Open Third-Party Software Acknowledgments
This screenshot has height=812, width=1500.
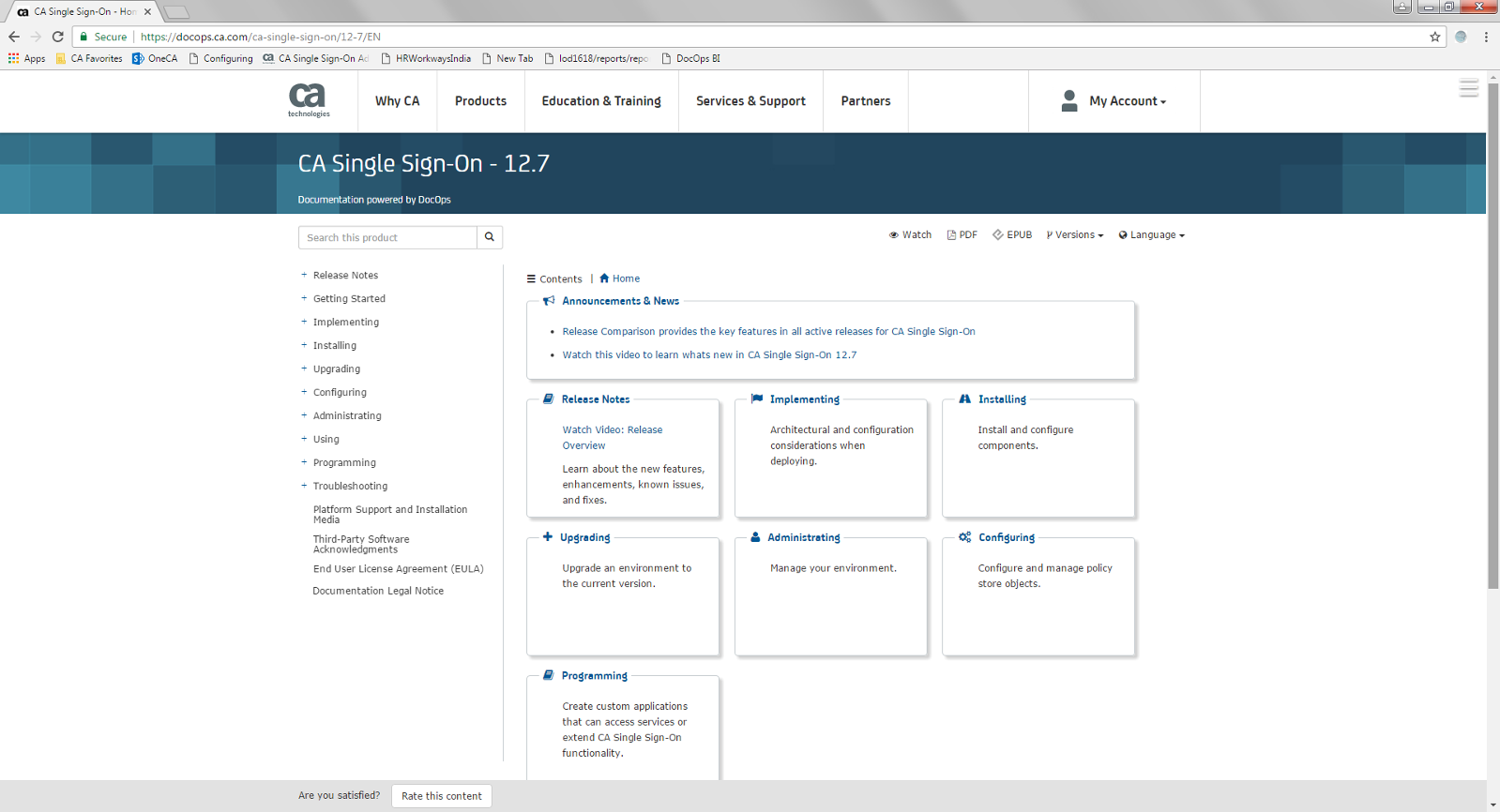361,545
